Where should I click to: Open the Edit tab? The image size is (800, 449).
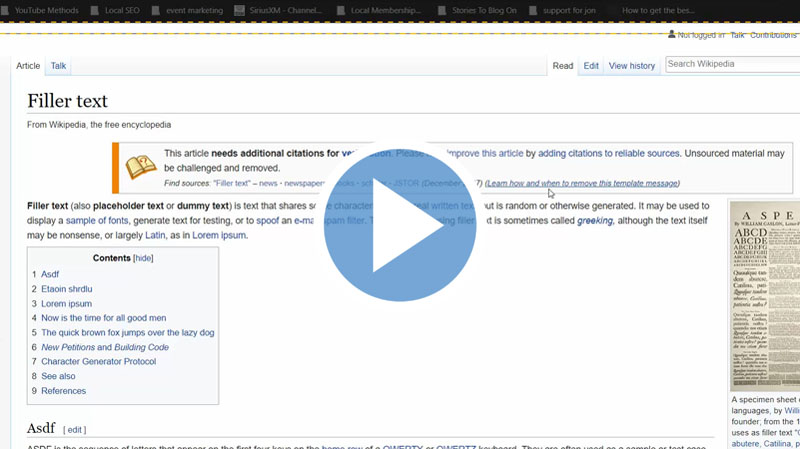pyautogui.click(x=591, y=66)
